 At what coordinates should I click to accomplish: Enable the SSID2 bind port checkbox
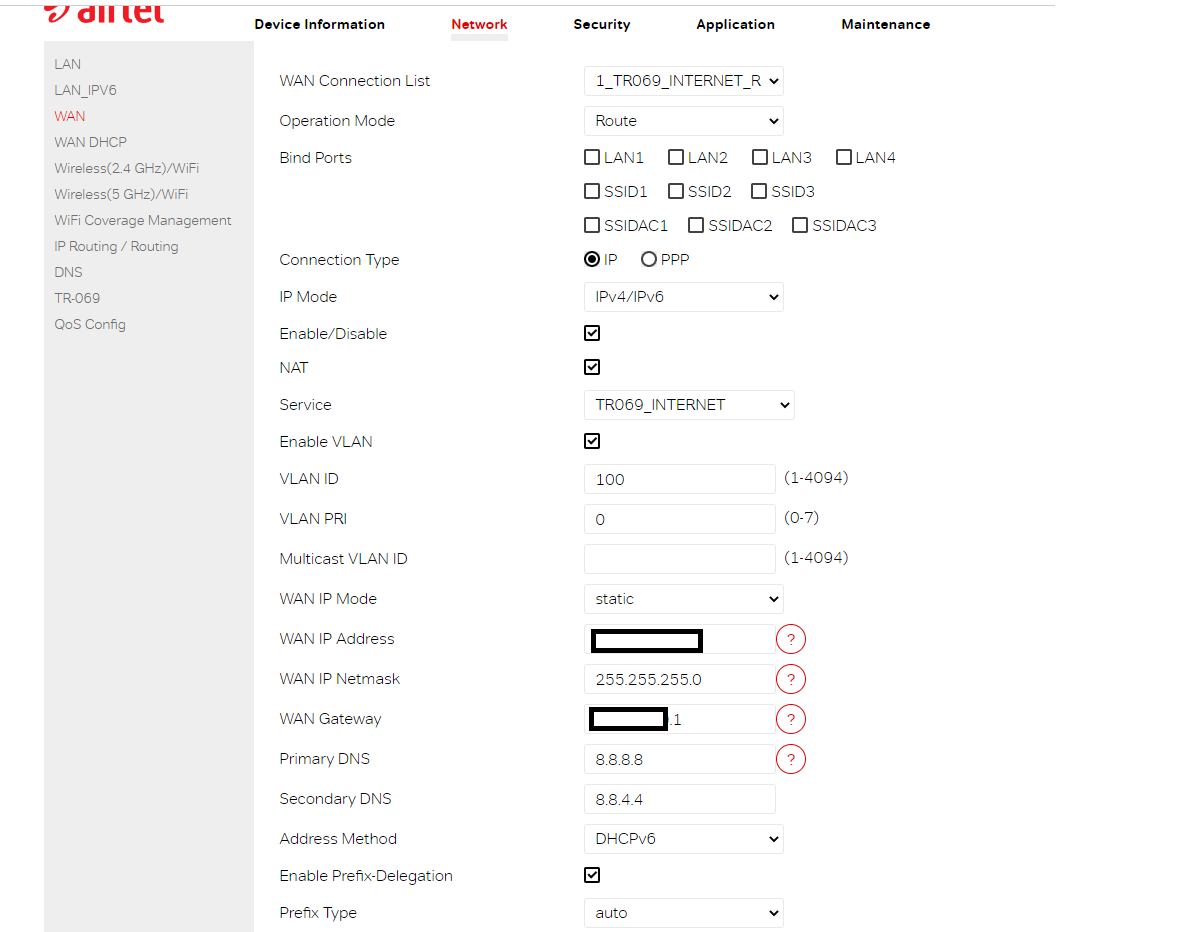[x=676, y=191]
